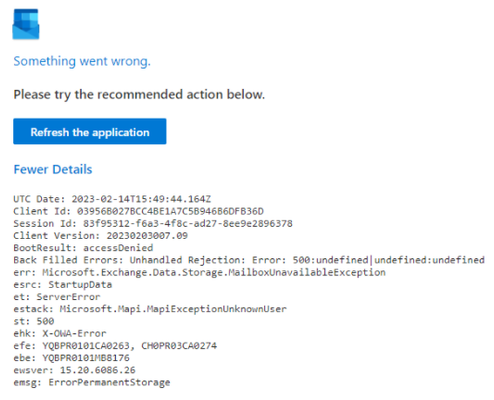This screenshot has height=400, width=494.
Task: Click the MailboxUnavailableException err line
Action: click(199, 272)
